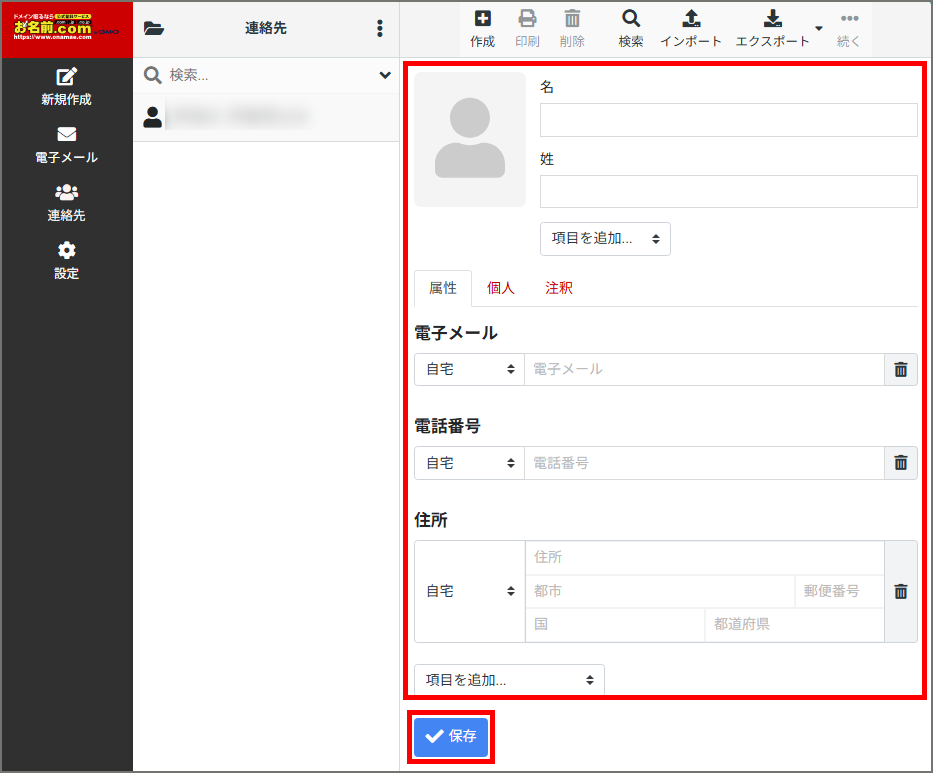Click 検索 search toolbar button
933x773 pixels.
(x=631, y=29)
